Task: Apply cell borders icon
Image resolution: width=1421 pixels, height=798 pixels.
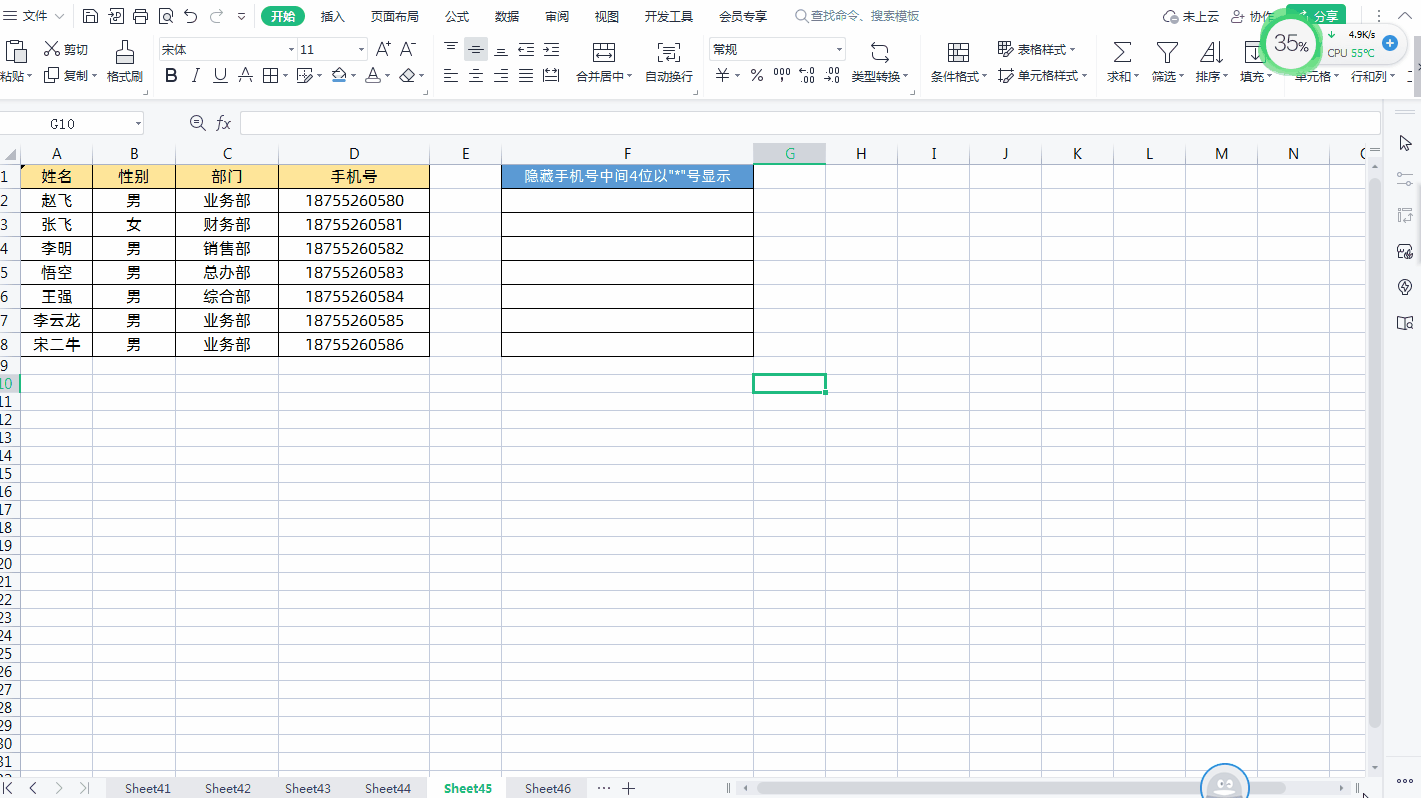Action: pyautogui.click(x=270, y=75)
